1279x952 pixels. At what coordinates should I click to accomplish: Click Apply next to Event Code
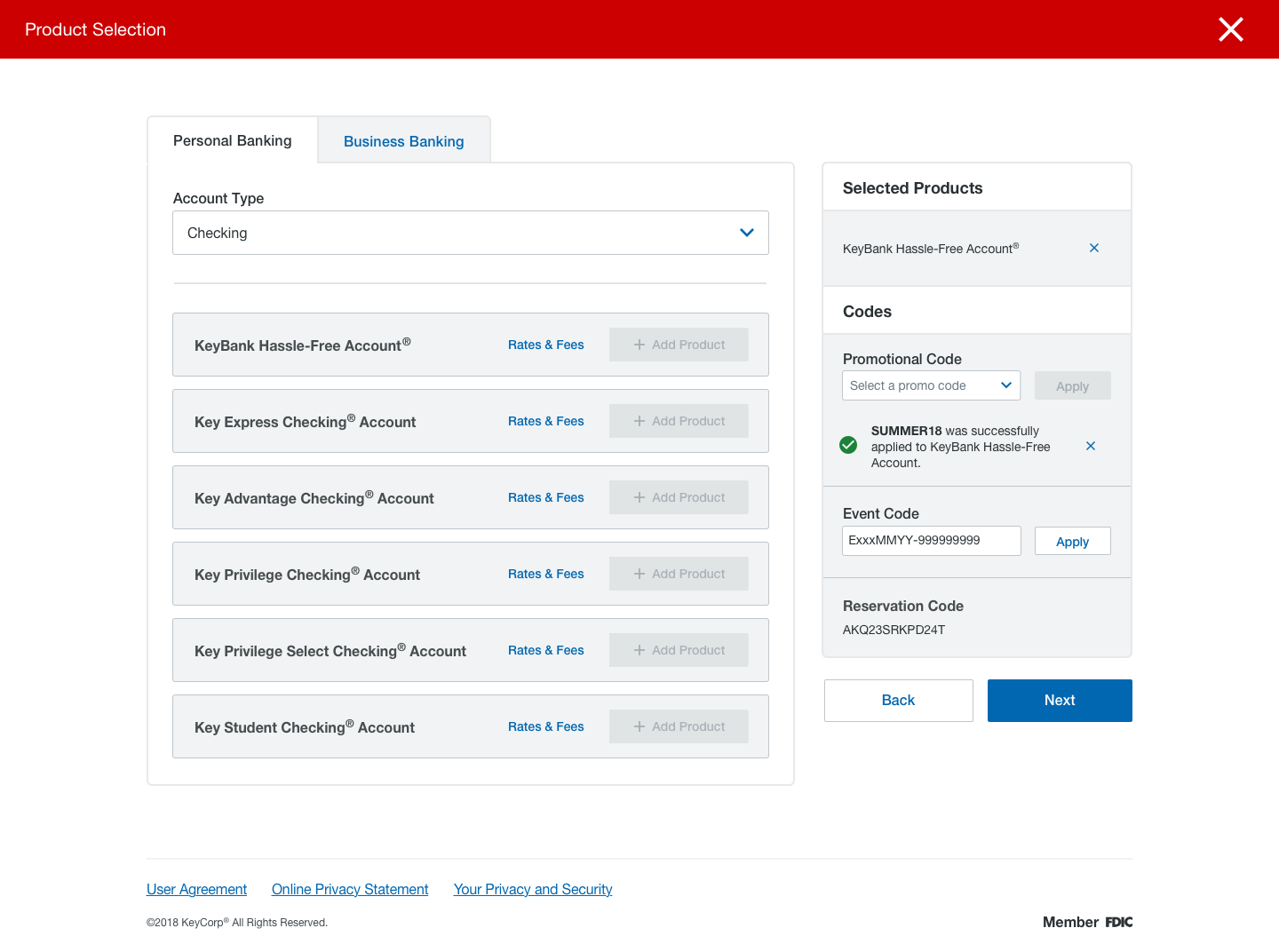[x=1072, y=541]
